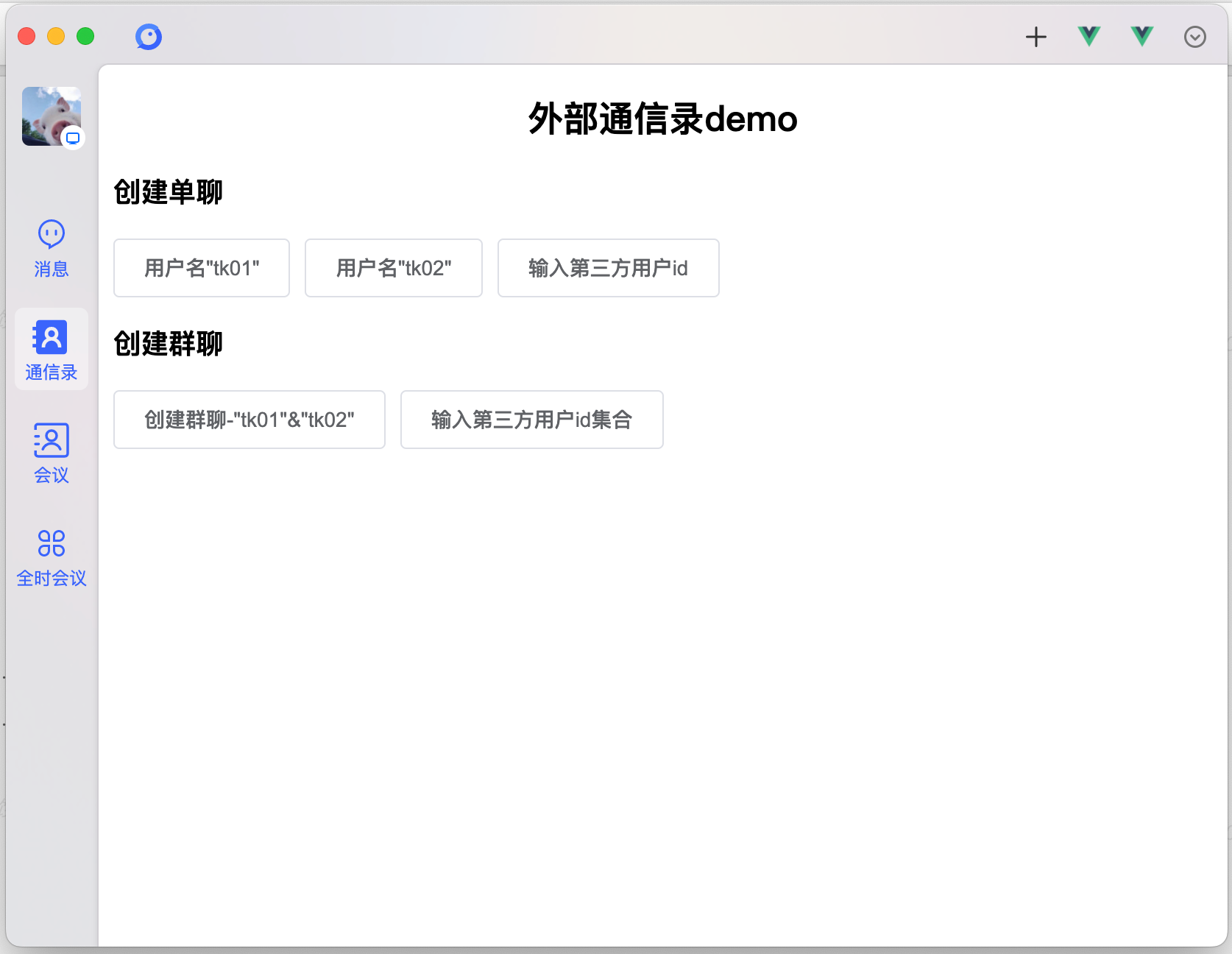Maximize the window with the green button
The image size is (1232, 954).
click(85, 36)
